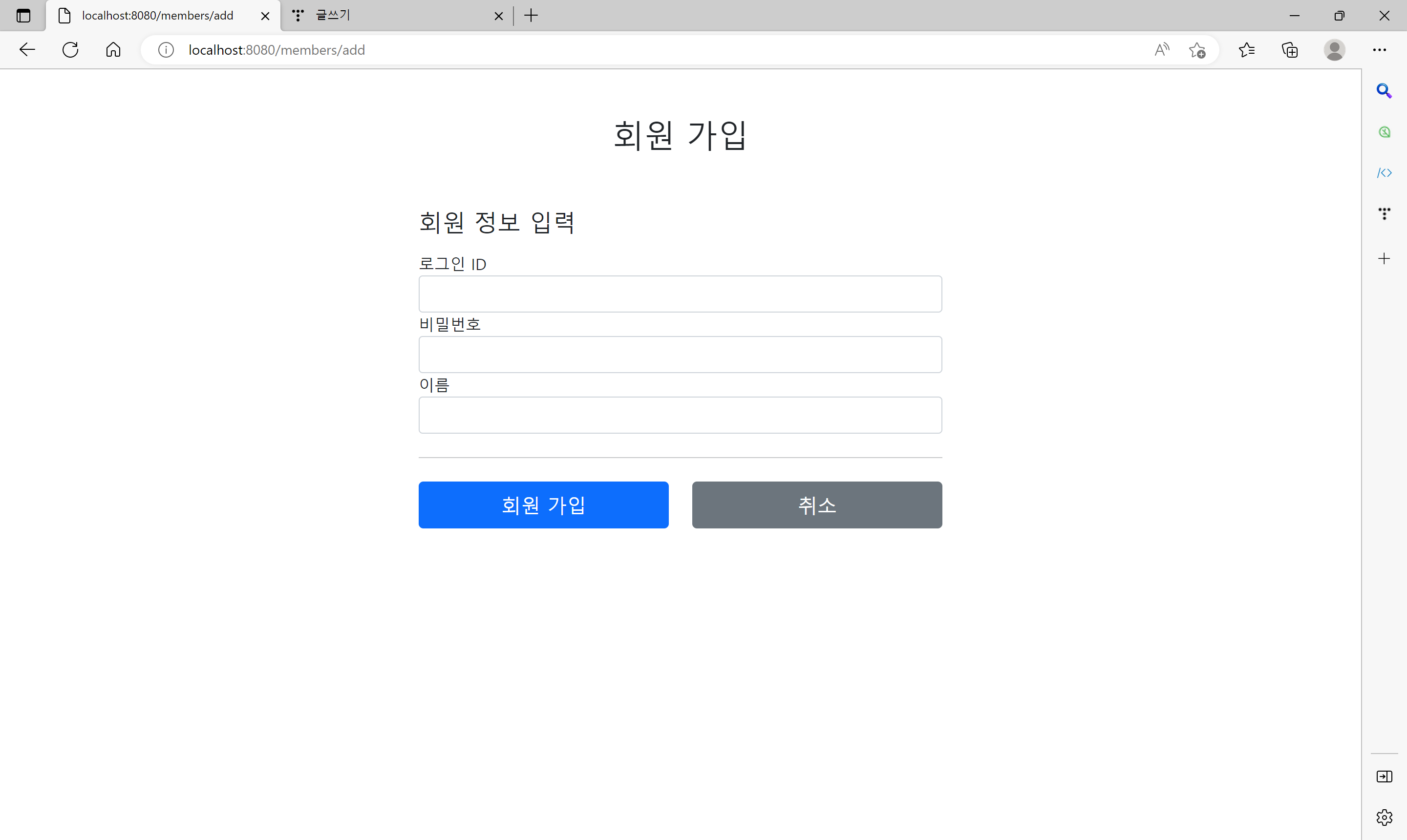This screenshot has width=1407, height=840.
Task: Click the browser back arrow
Action: 26,50
